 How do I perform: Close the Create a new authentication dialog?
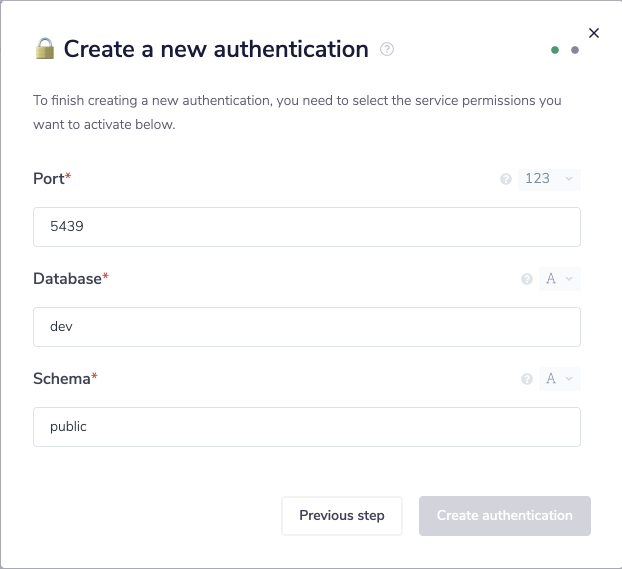point(594,33)
